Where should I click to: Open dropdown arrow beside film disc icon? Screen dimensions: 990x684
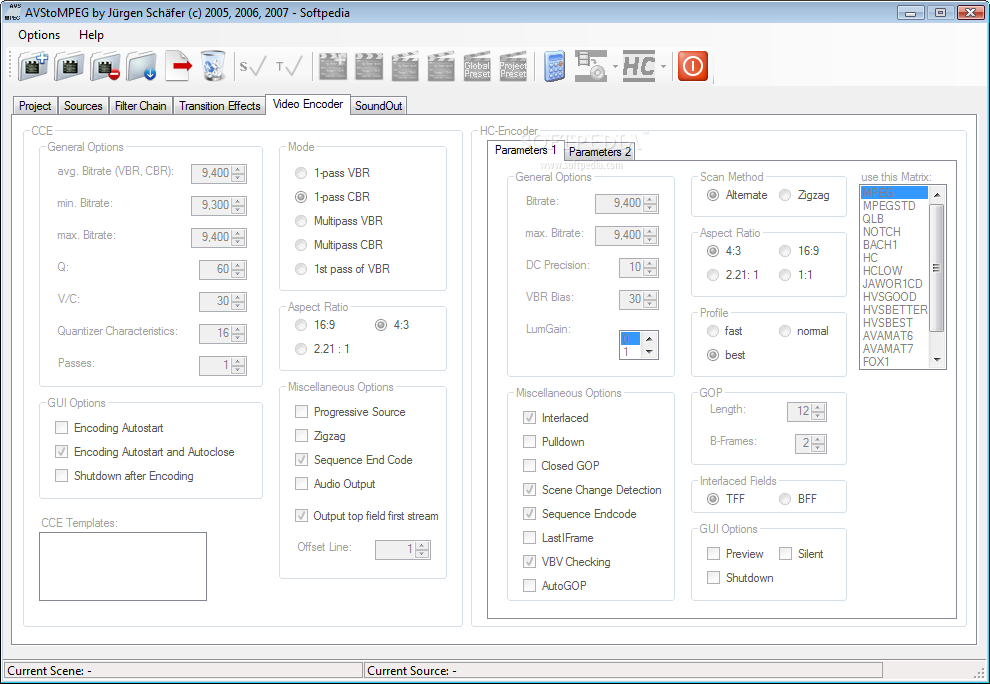615,66
